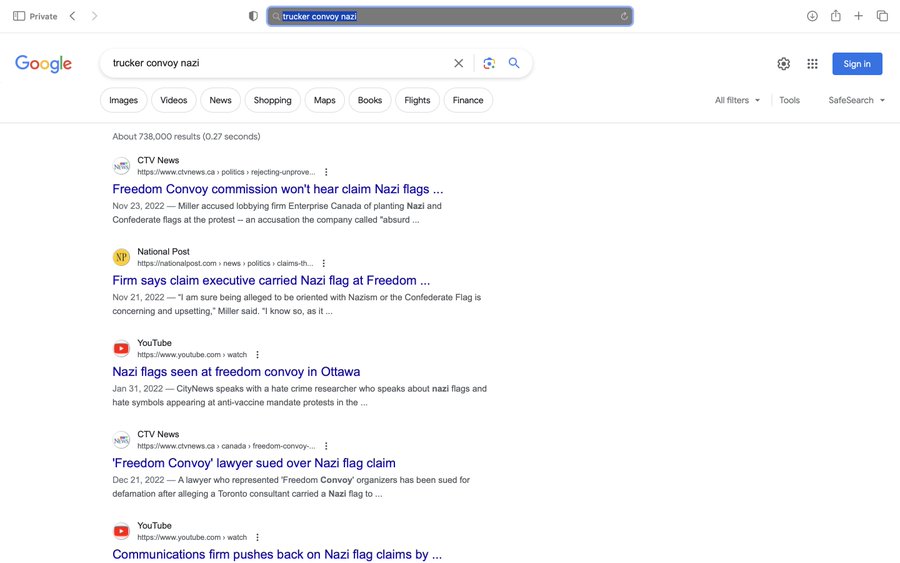Open a new tab with plus icon
900x563 pixels.
(859, 16)
